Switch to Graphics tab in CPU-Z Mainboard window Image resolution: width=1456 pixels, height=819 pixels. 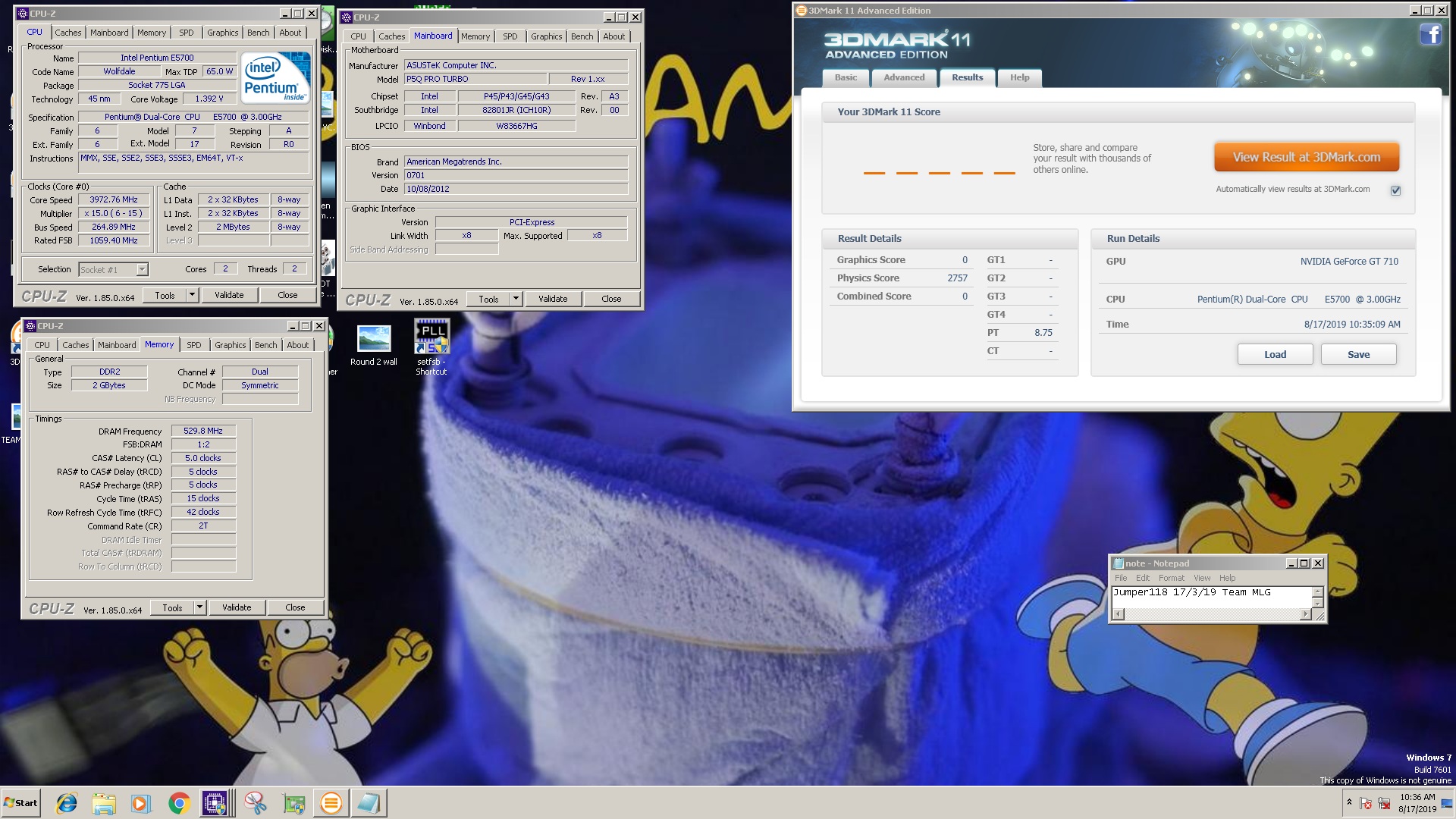tap(546, 36)
